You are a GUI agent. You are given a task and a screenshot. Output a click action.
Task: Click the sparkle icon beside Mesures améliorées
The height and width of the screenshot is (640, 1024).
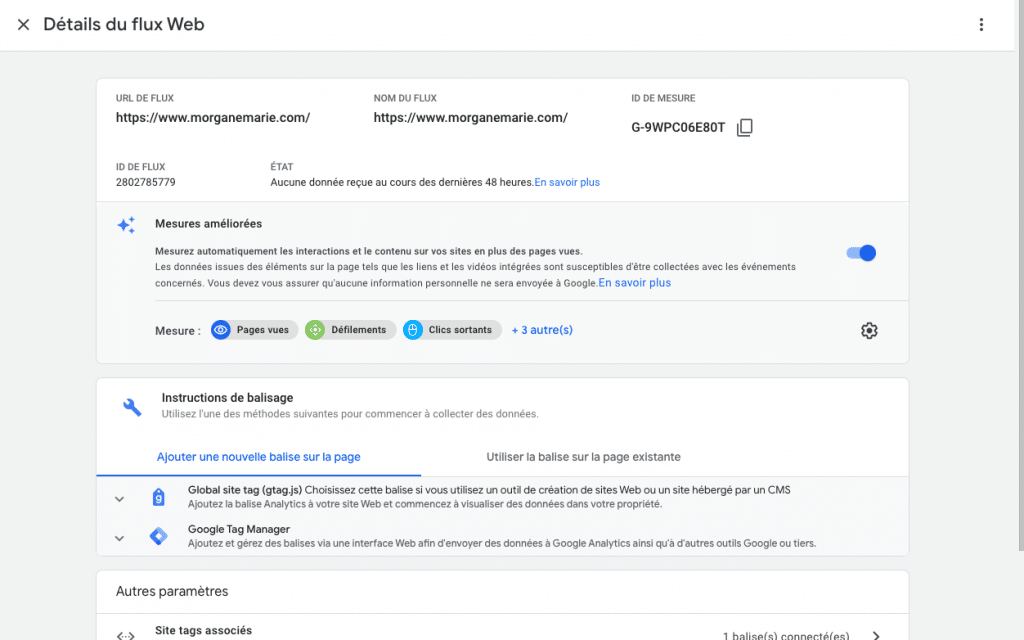pos(126,225)
